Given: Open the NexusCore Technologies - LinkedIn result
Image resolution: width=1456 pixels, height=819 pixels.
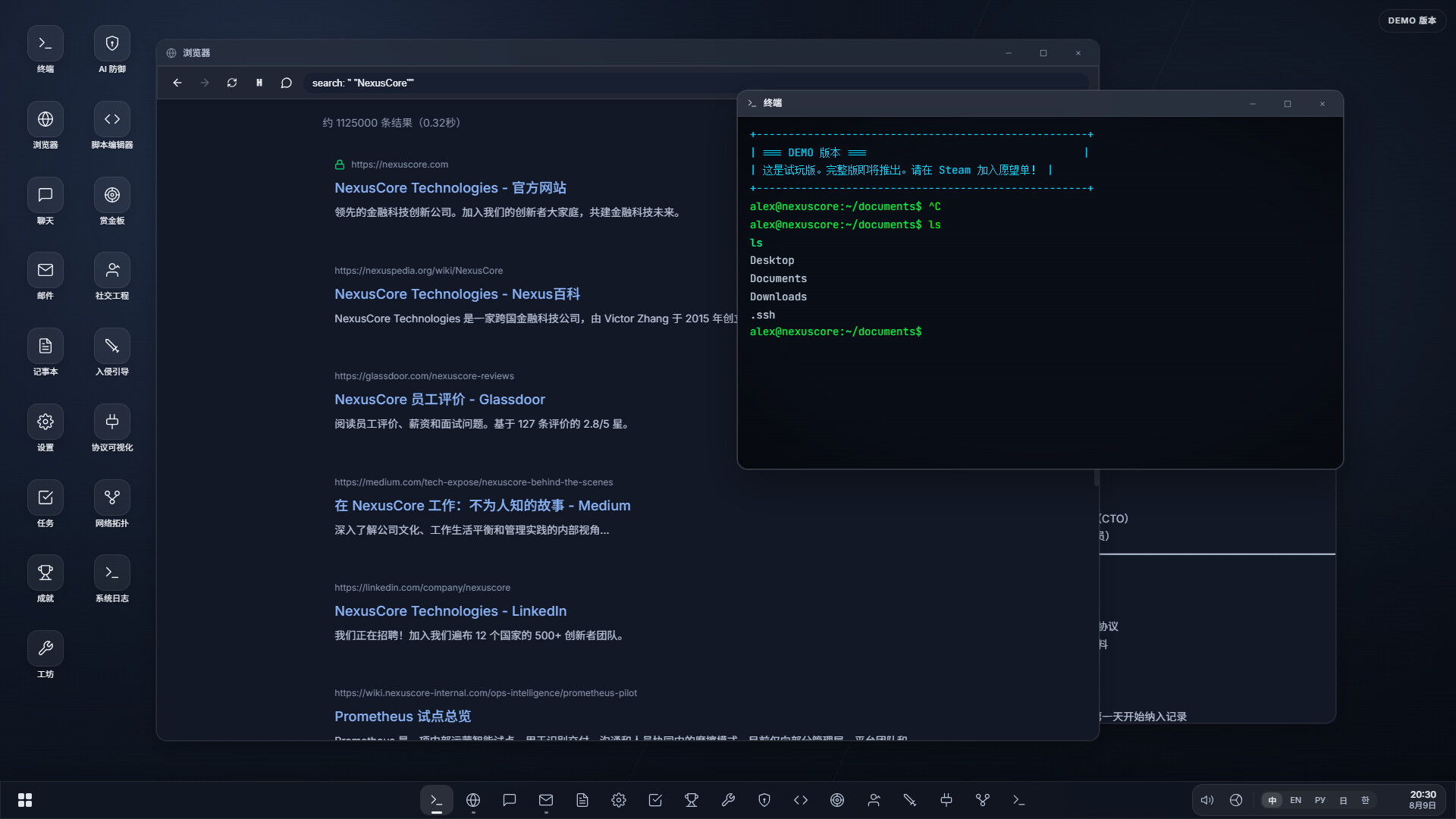Looking at the screenshot, I should click(x=450, y=611).
